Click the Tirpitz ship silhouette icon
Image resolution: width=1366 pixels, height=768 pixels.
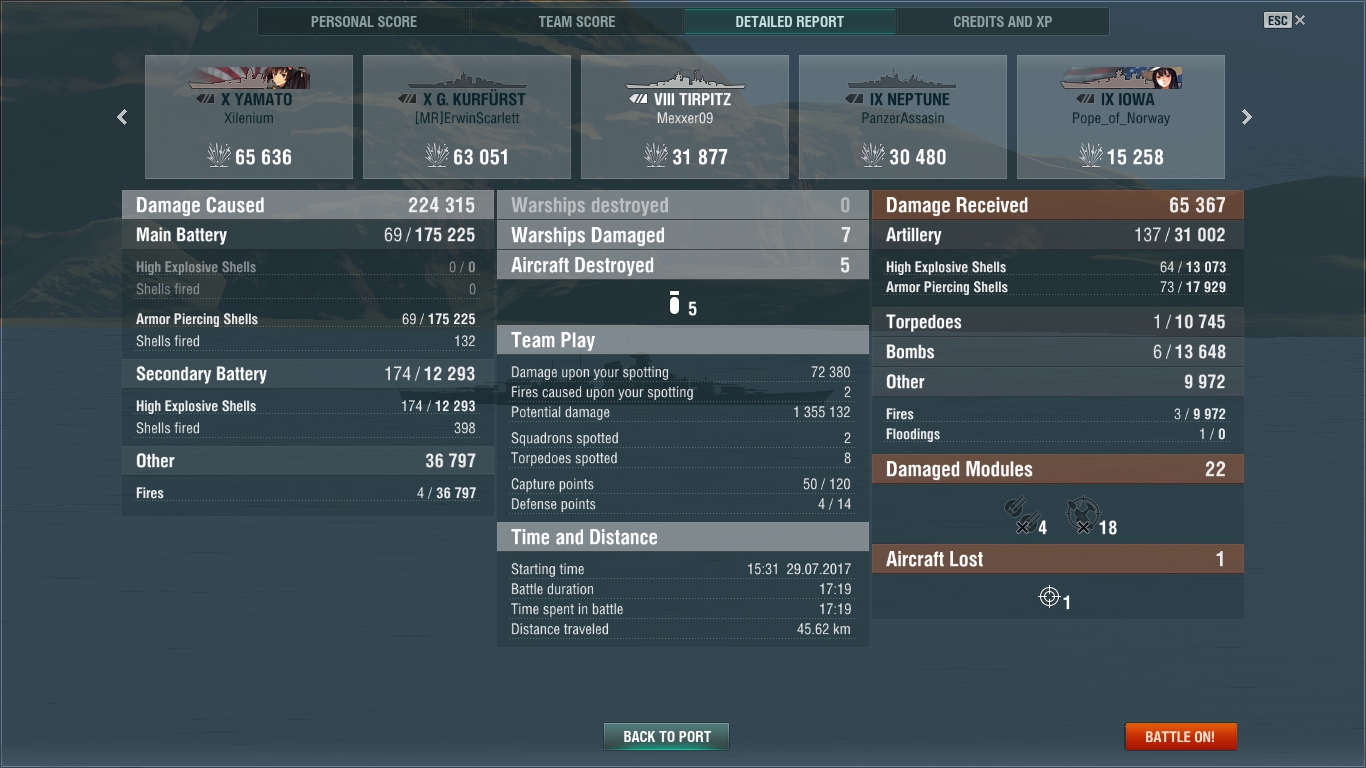tap(684, 79)
